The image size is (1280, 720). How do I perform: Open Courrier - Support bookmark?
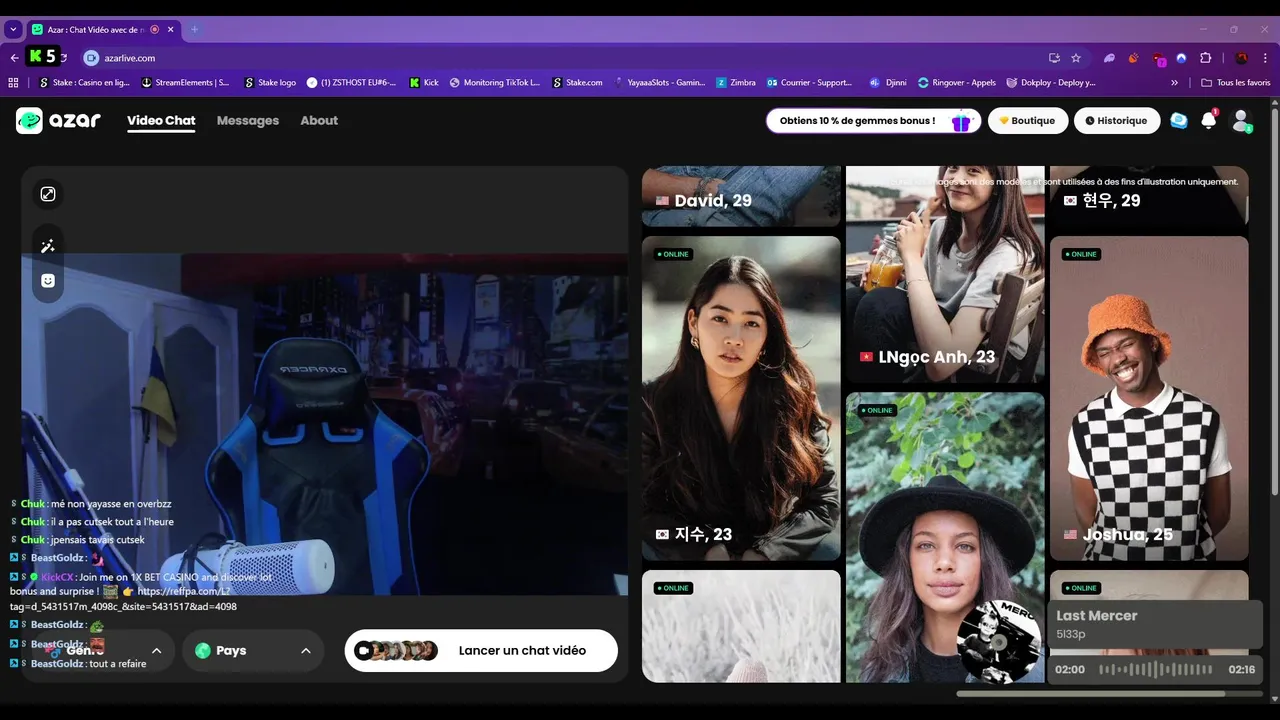[x=810, y=83]
